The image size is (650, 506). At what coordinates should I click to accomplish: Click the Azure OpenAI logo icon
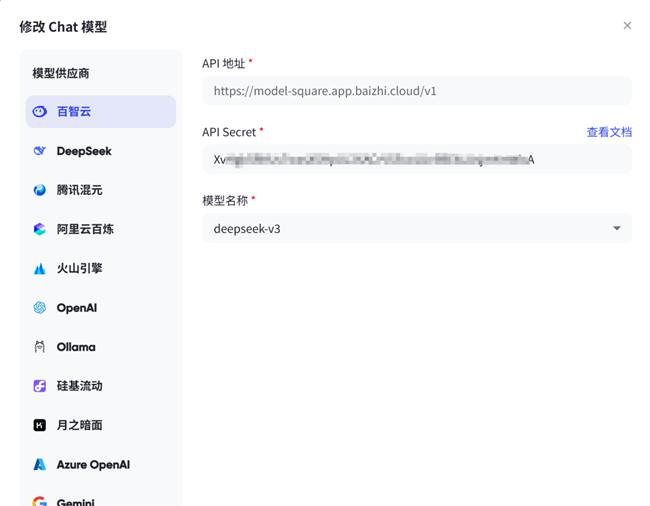coord(39,464)
